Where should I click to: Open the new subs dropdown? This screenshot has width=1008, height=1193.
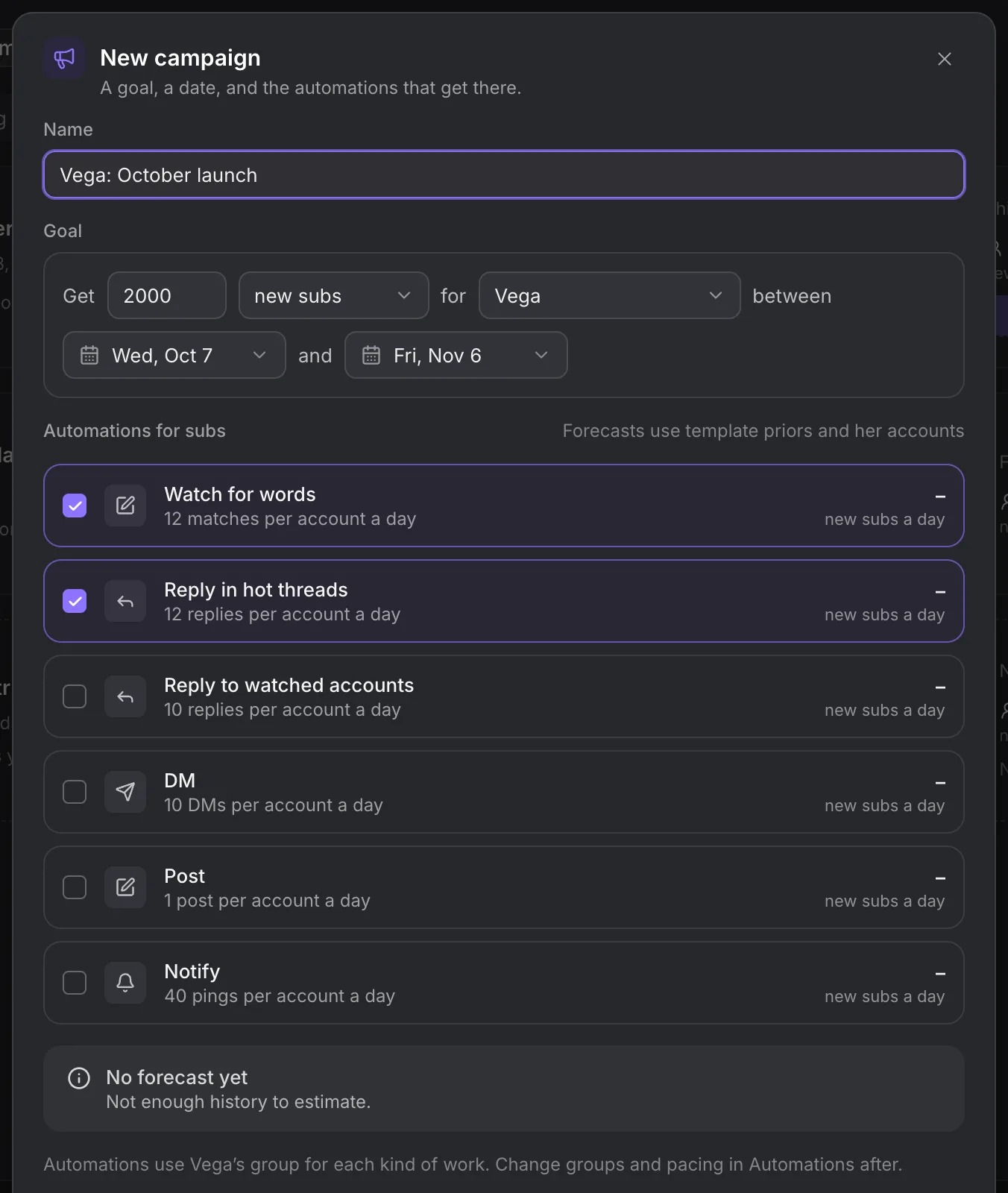click(334, 295)
